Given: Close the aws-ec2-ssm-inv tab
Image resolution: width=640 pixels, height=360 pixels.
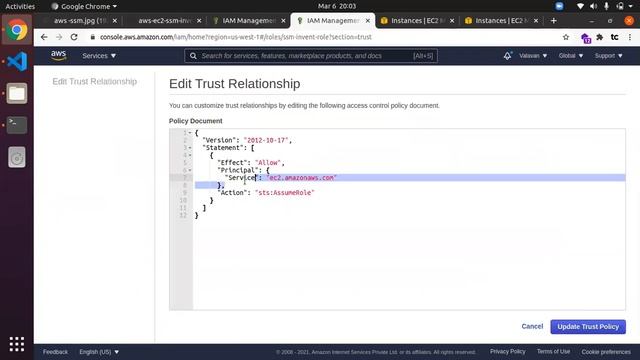Looking at the screenshot, I should [199, 20].
